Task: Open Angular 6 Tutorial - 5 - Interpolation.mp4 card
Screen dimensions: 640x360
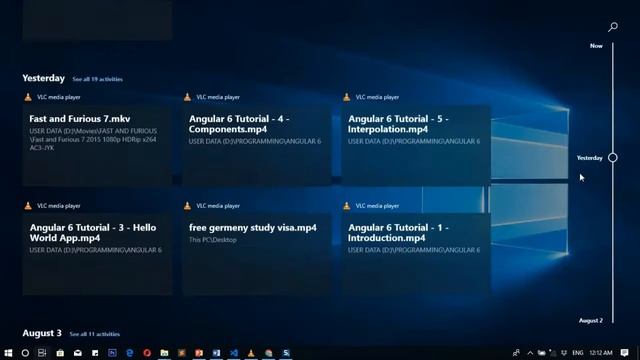Action: (x=416, y=145)
